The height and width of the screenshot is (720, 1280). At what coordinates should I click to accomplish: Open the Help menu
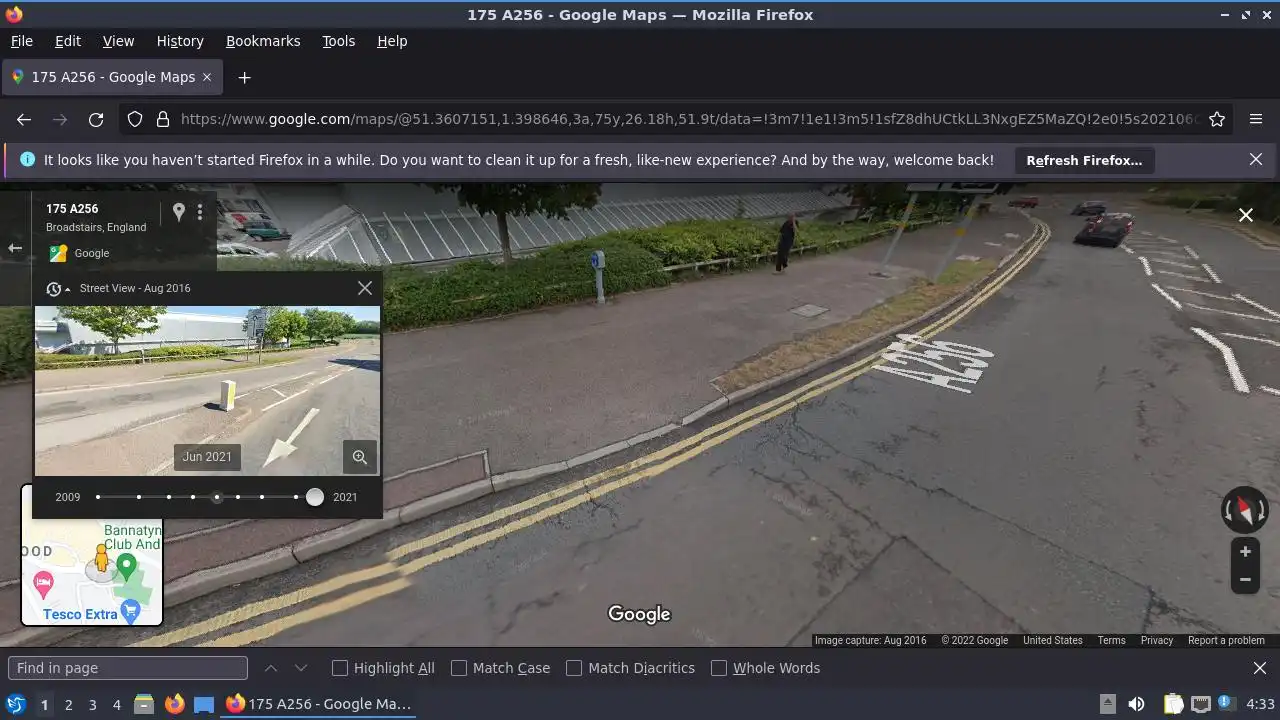click(392, 41)
